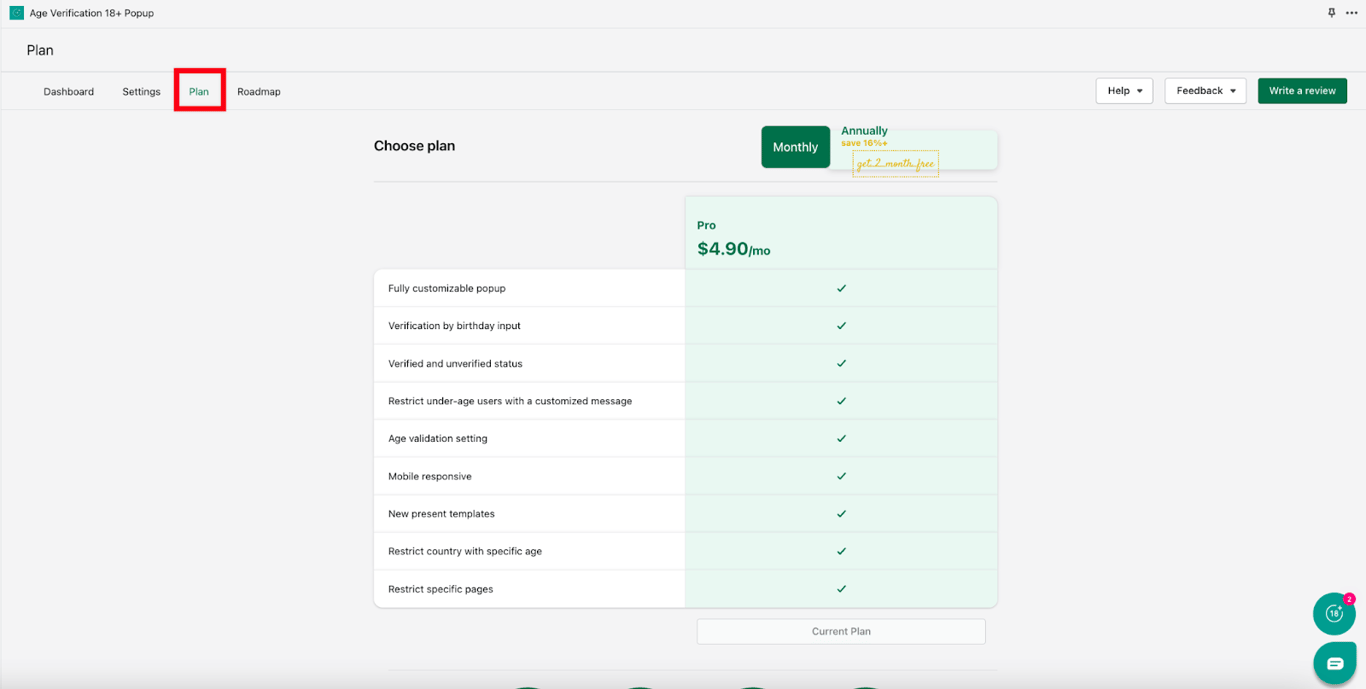Open the Roadmap tab
The height and width of the screenshot is (689, 1366).
coord(259,92)
